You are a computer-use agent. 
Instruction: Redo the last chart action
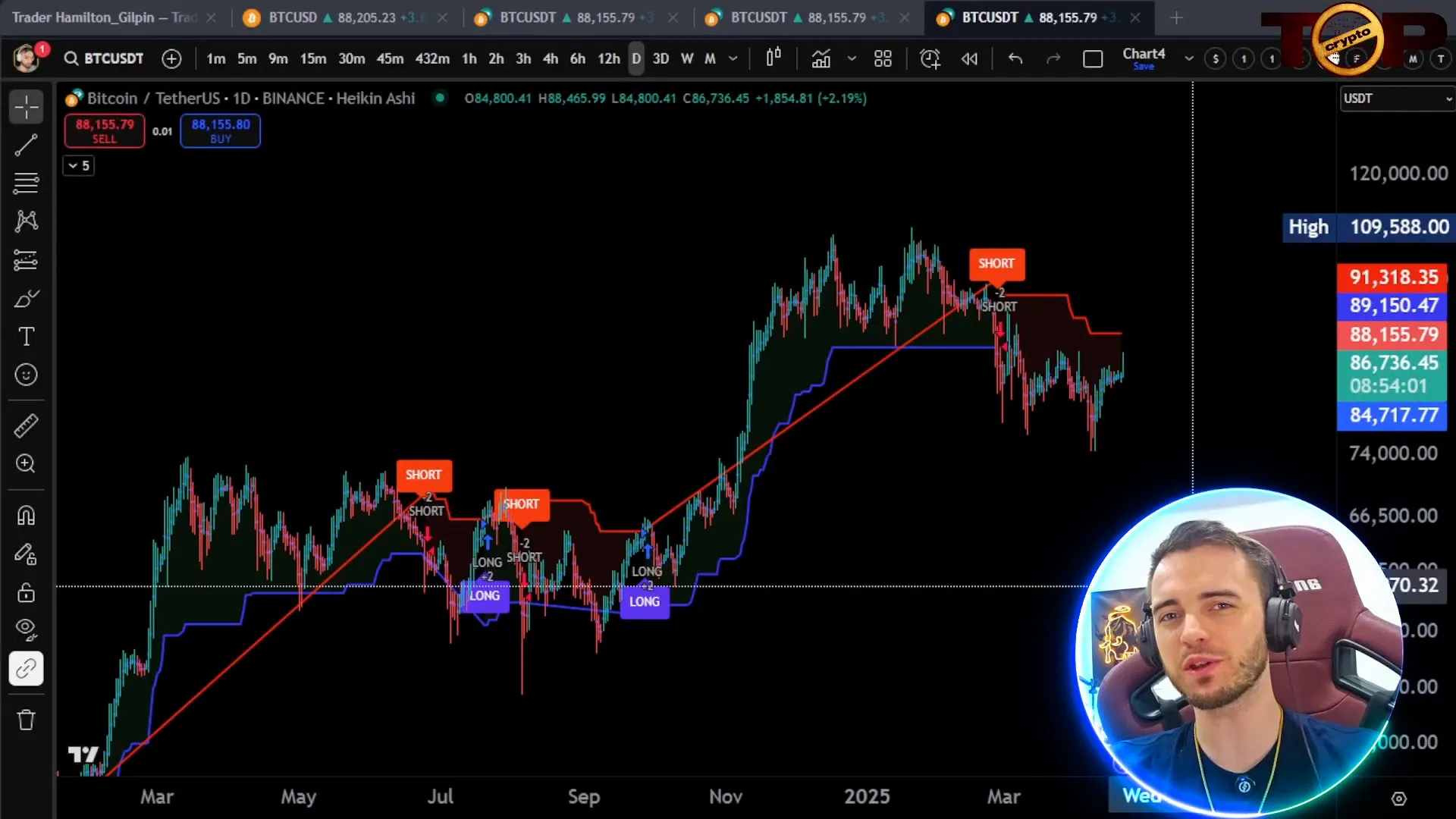tap(1053, 58)
